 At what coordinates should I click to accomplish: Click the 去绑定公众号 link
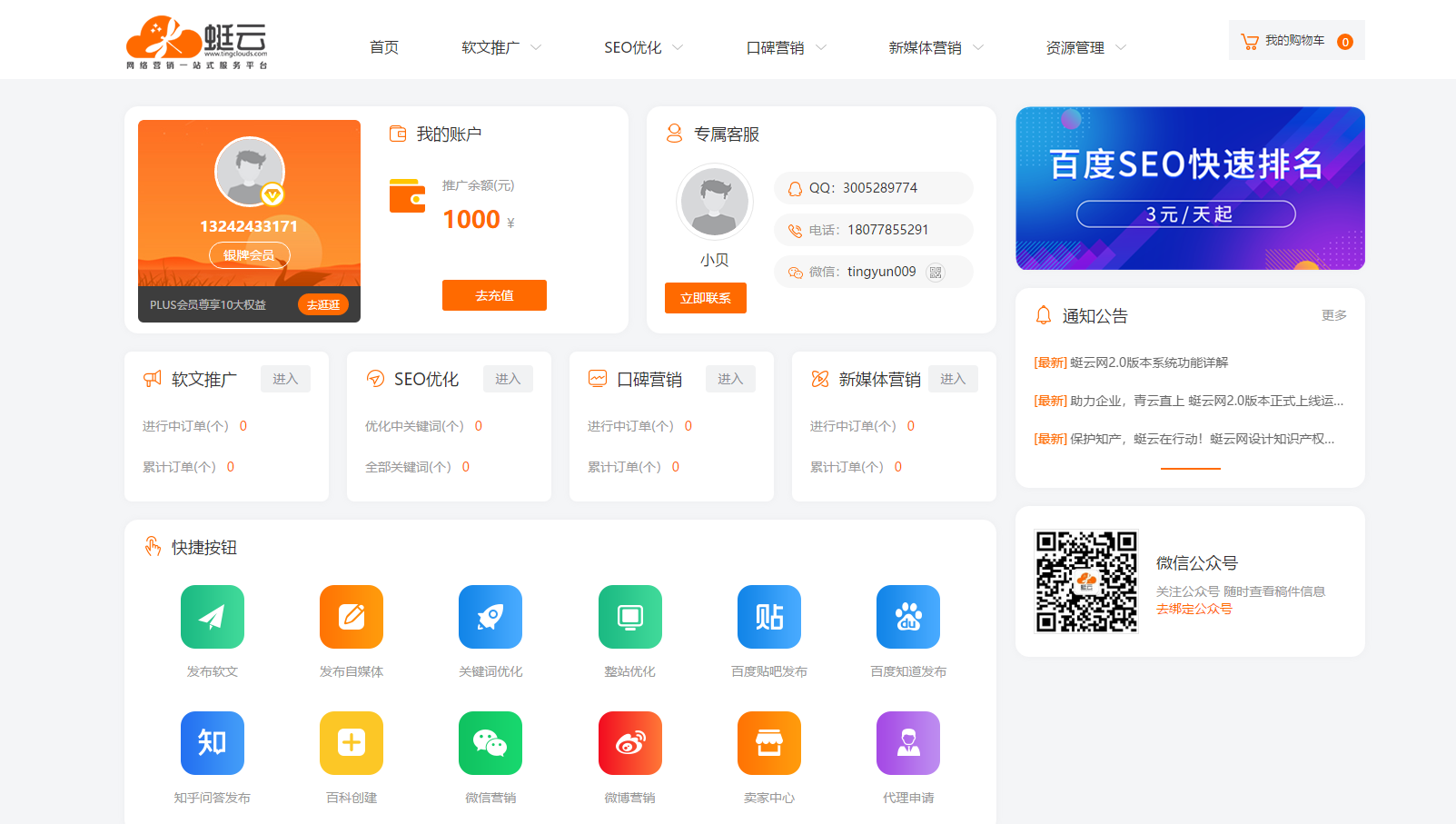pyautogui.click(x=1194, y=609)
